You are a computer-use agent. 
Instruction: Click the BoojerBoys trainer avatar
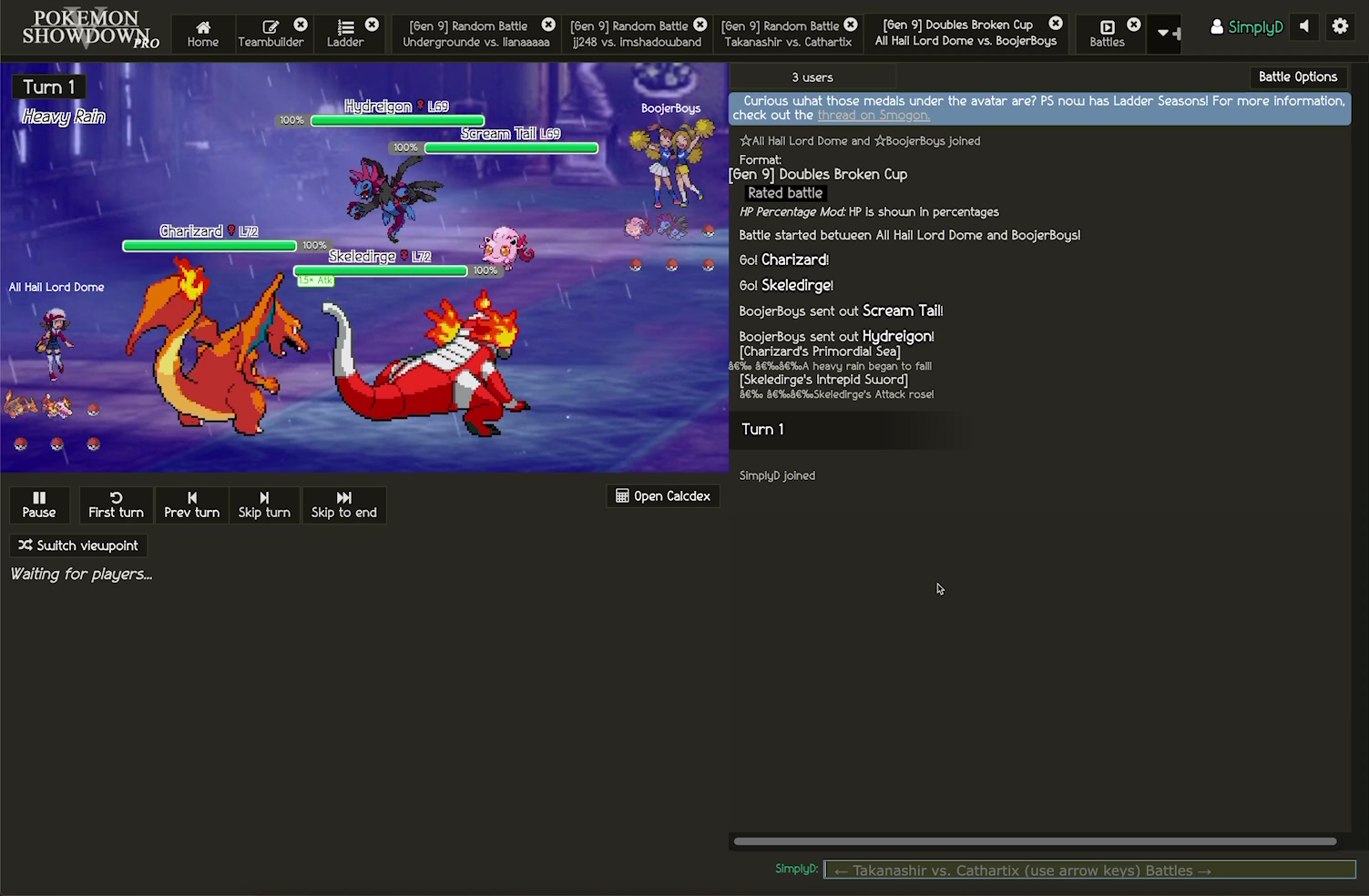coord(674,162)
